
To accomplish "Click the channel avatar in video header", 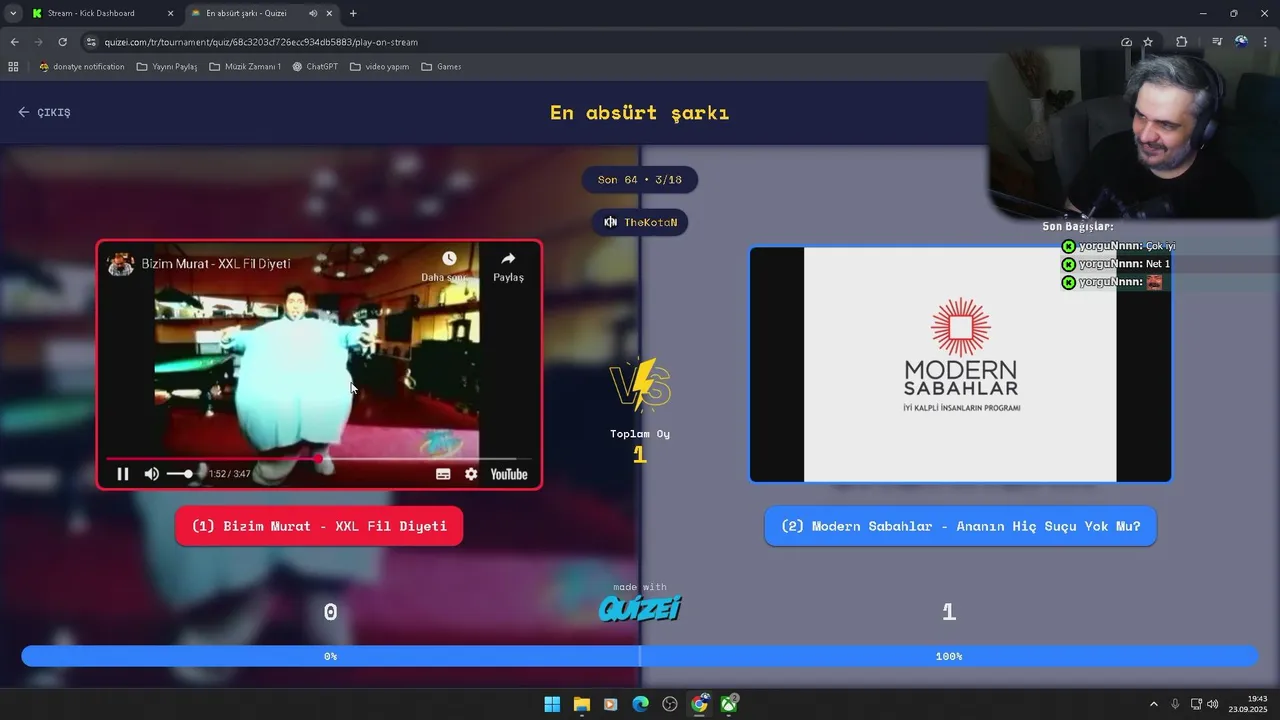I will [121, 264].
